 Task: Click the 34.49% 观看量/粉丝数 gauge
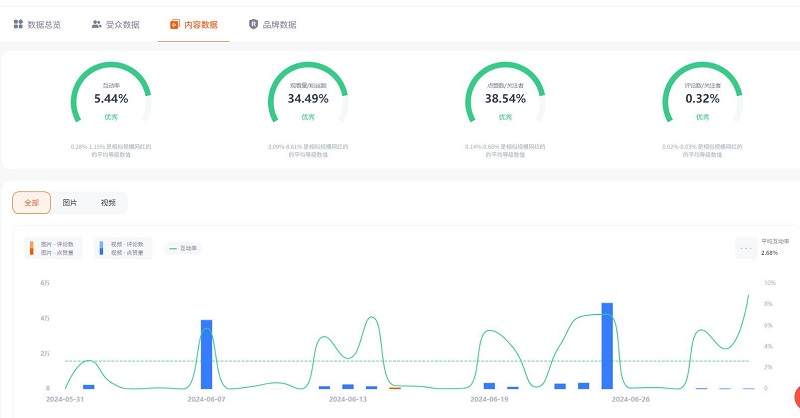click(308, 100)
